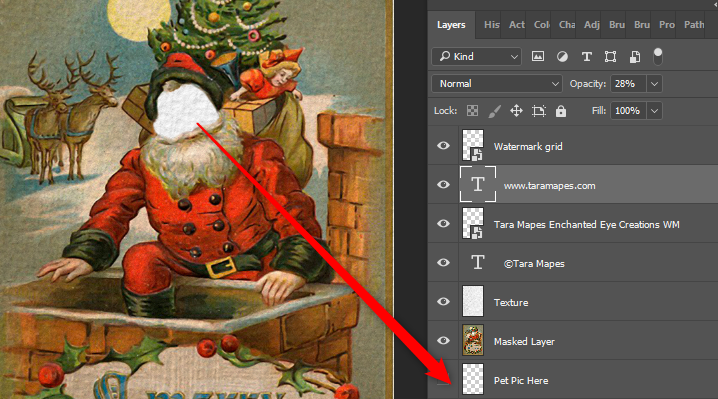Image resolution: width=718 pixels, height=399 pixels.
Task: Filter for smart objects icon
Action: click(x=635, y=56)
